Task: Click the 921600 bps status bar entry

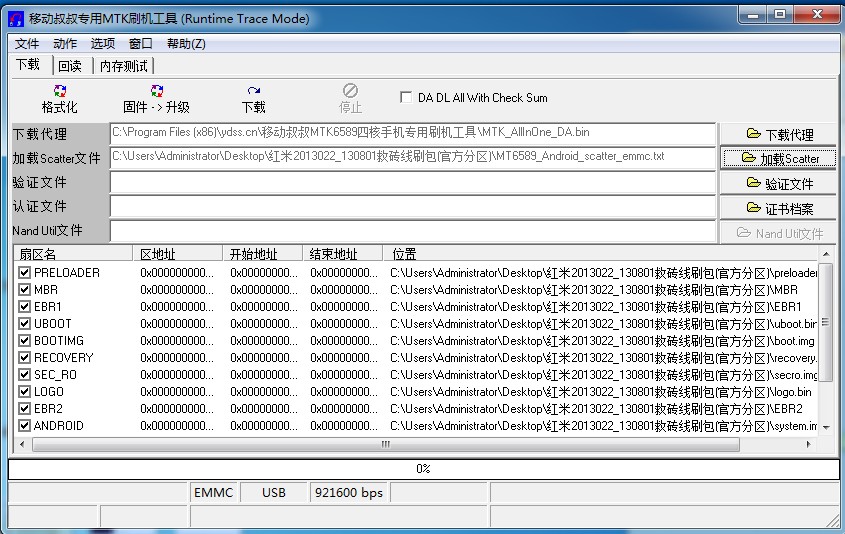Action: (349, 493)
